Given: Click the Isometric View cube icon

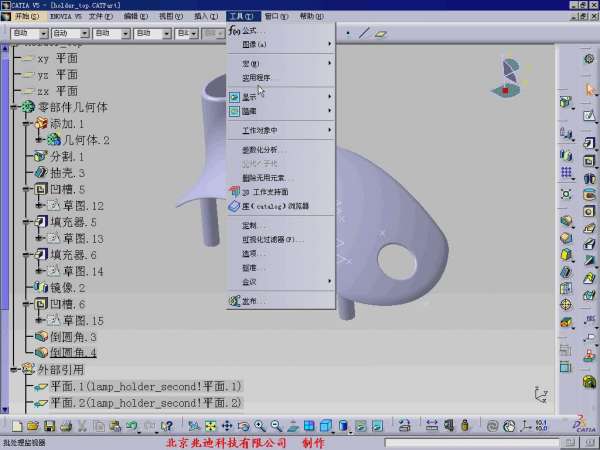Looking at the screenshot, I should [326, 426].
